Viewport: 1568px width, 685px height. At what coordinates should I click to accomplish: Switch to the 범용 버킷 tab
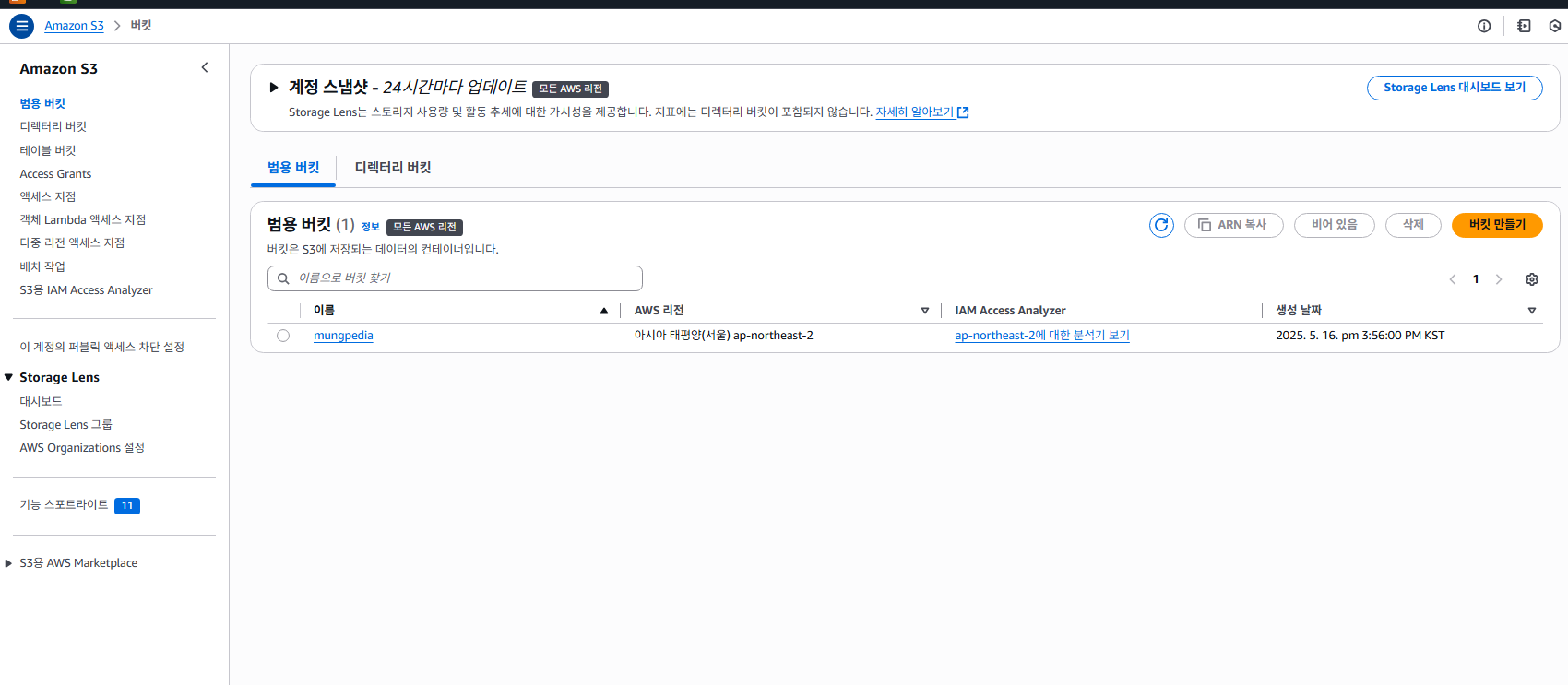[293, 168]
